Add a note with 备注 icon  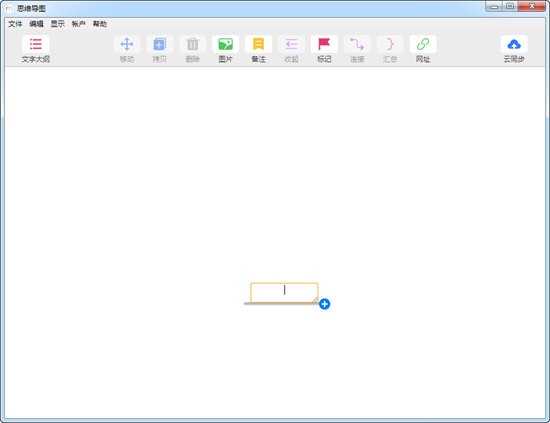pyautogui.click(x=259, y=44)
